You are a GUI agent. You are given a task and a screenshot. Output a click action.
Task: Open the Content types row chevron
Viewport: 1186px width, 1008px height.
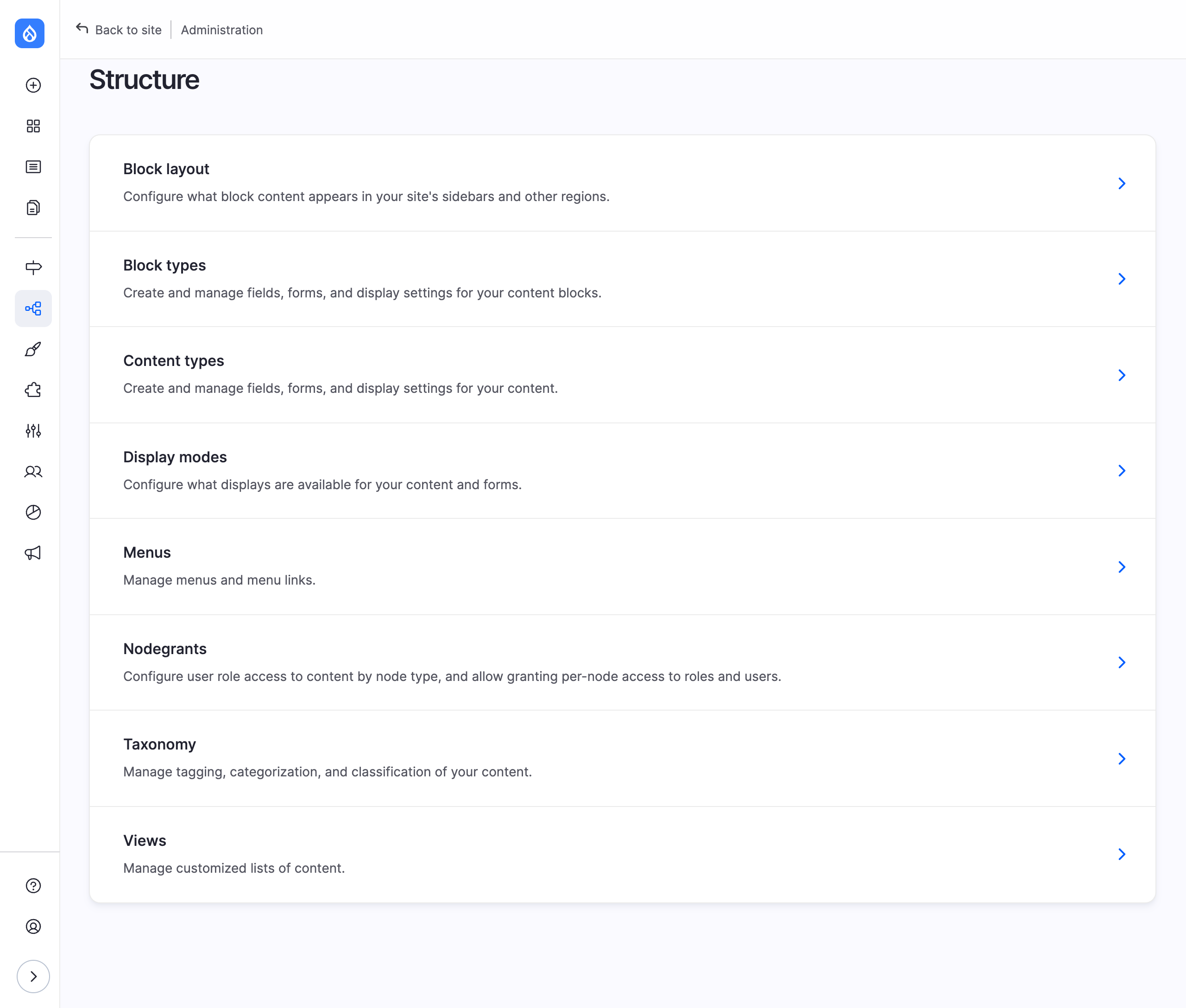[x=1122, y=375]
